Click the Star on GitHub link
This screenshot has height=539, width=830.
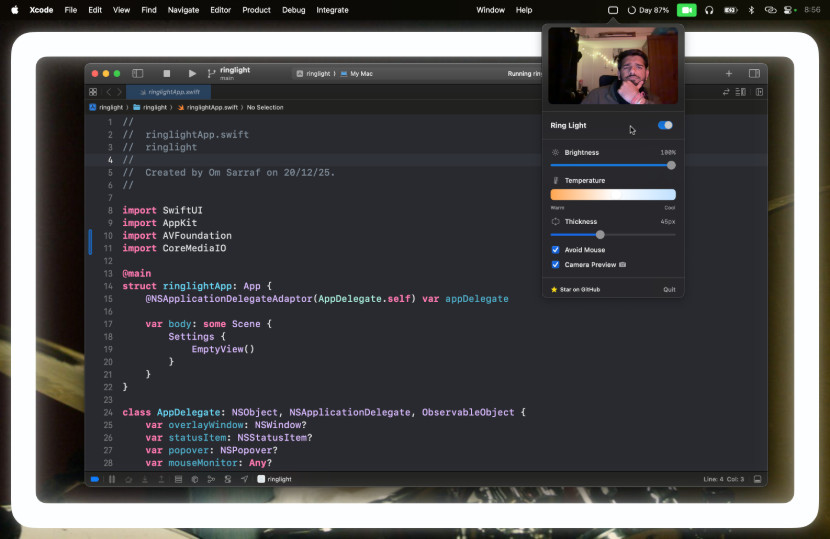(576, 290)
